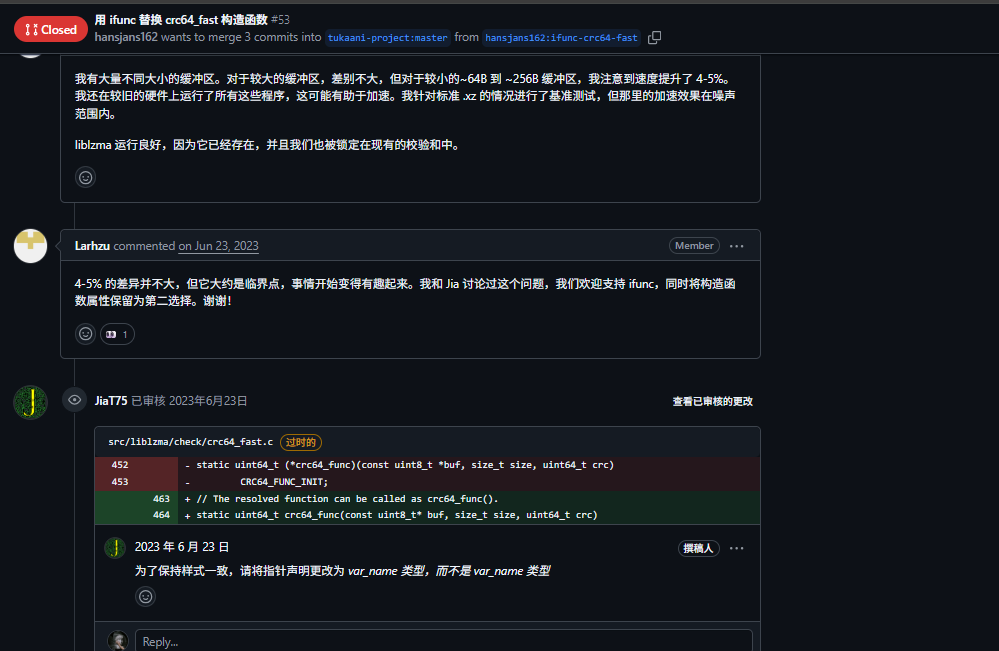The height and width of the screenshot is (651, 999).
Task: Add emoji reaction to Larhzu's comment
Action: (86, 334)
